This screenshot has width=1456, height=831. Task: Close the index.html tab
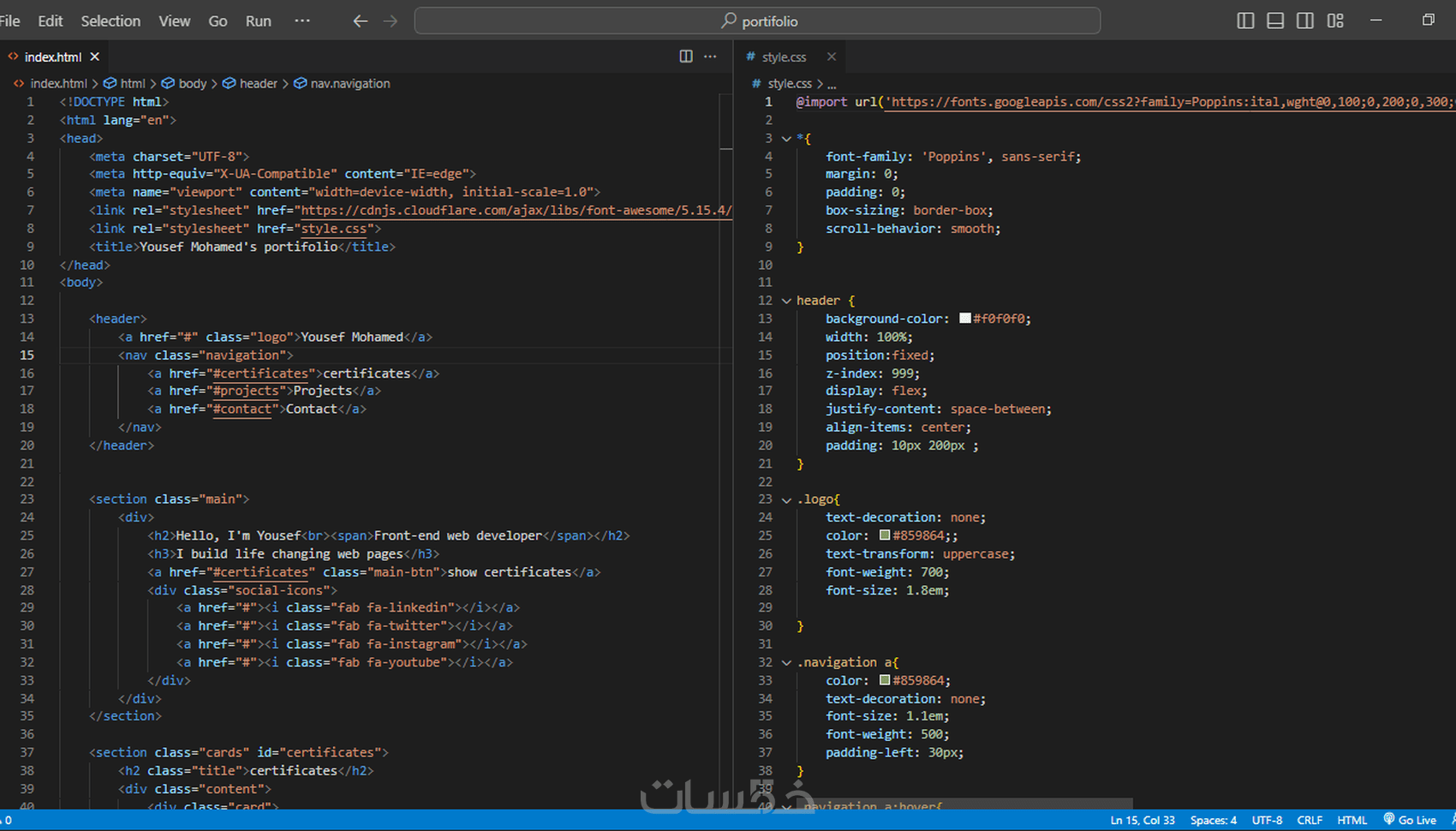95,57
